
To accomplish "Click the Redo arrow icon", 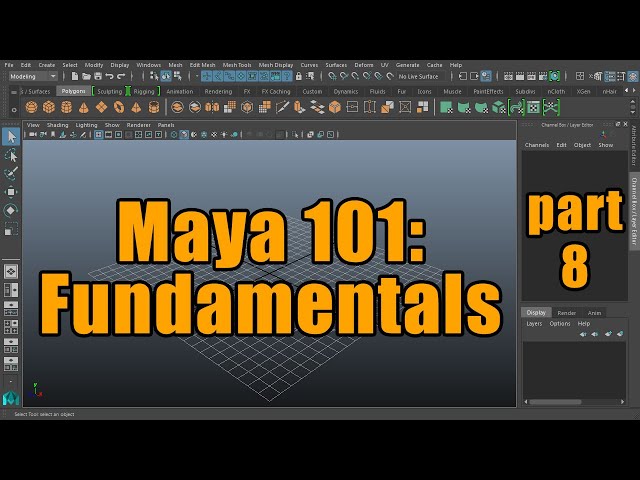I will 121,76.
